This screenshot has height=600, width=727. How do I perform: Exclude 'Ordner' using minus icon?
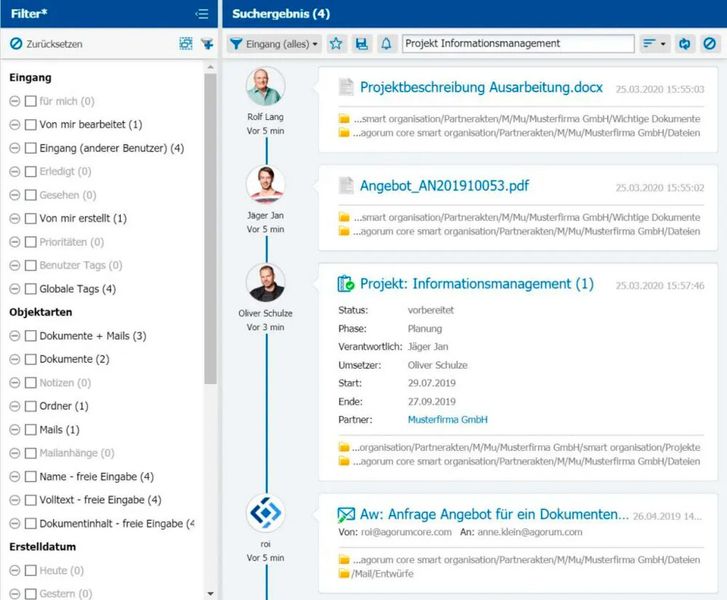[x=15, y=406]
